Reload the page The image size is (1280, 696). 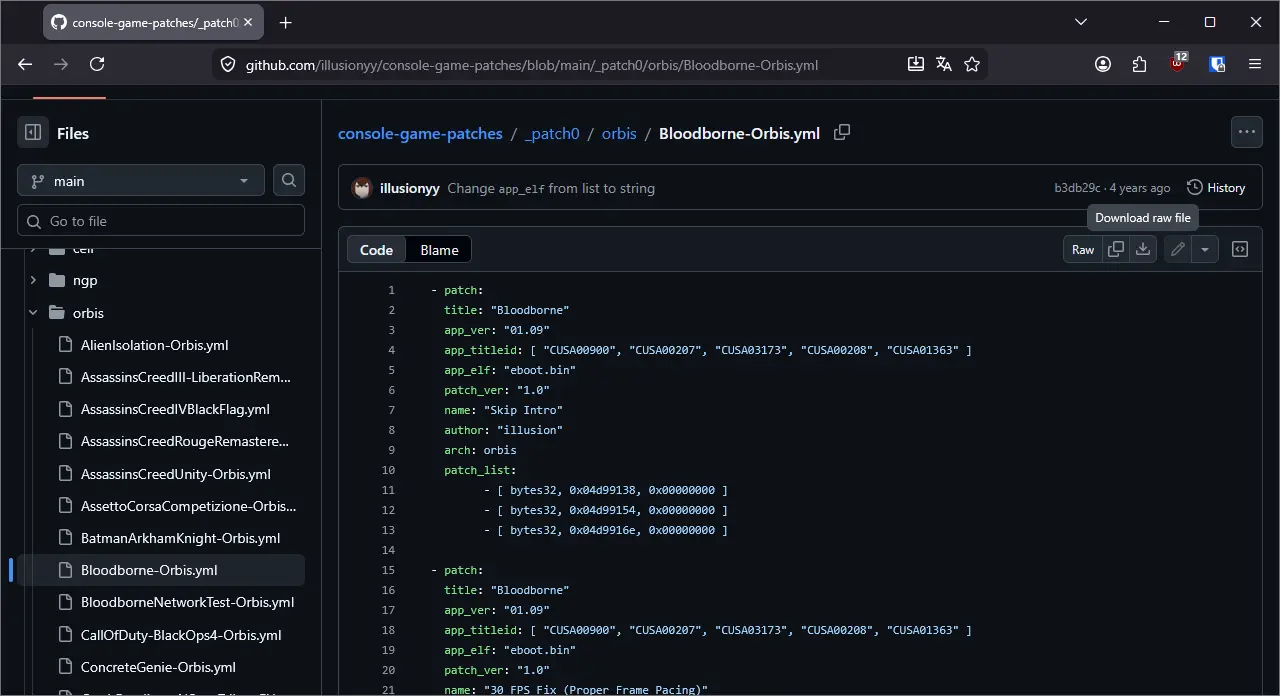tap(97, 64)
